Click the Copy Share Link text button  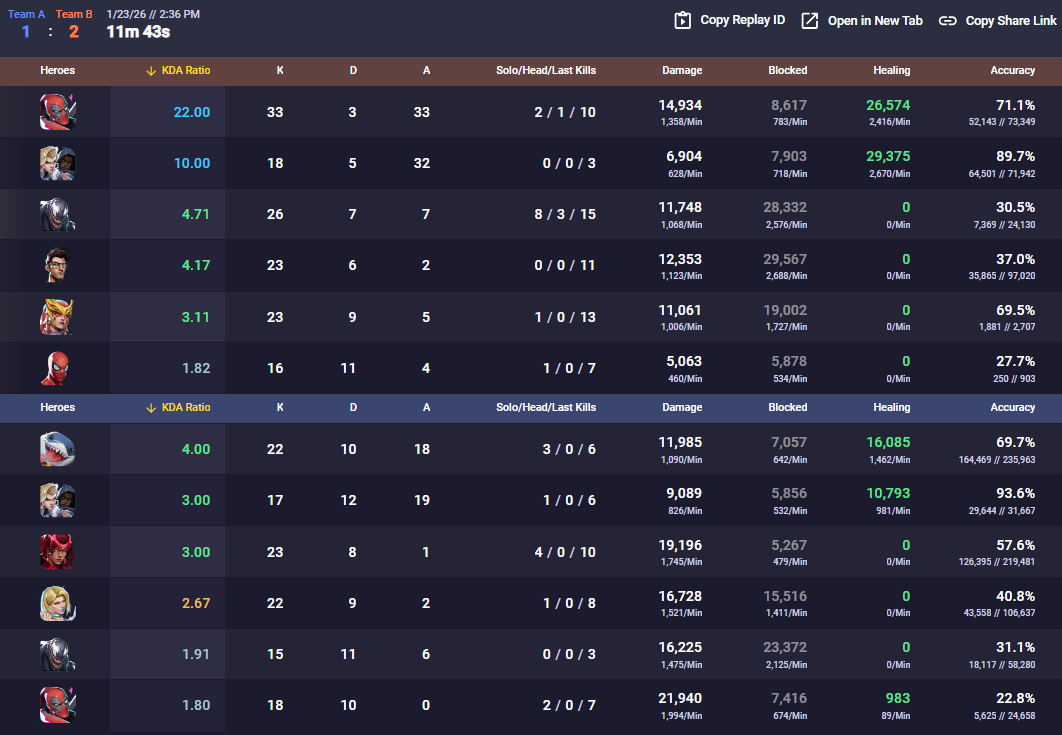point(1011,21)
